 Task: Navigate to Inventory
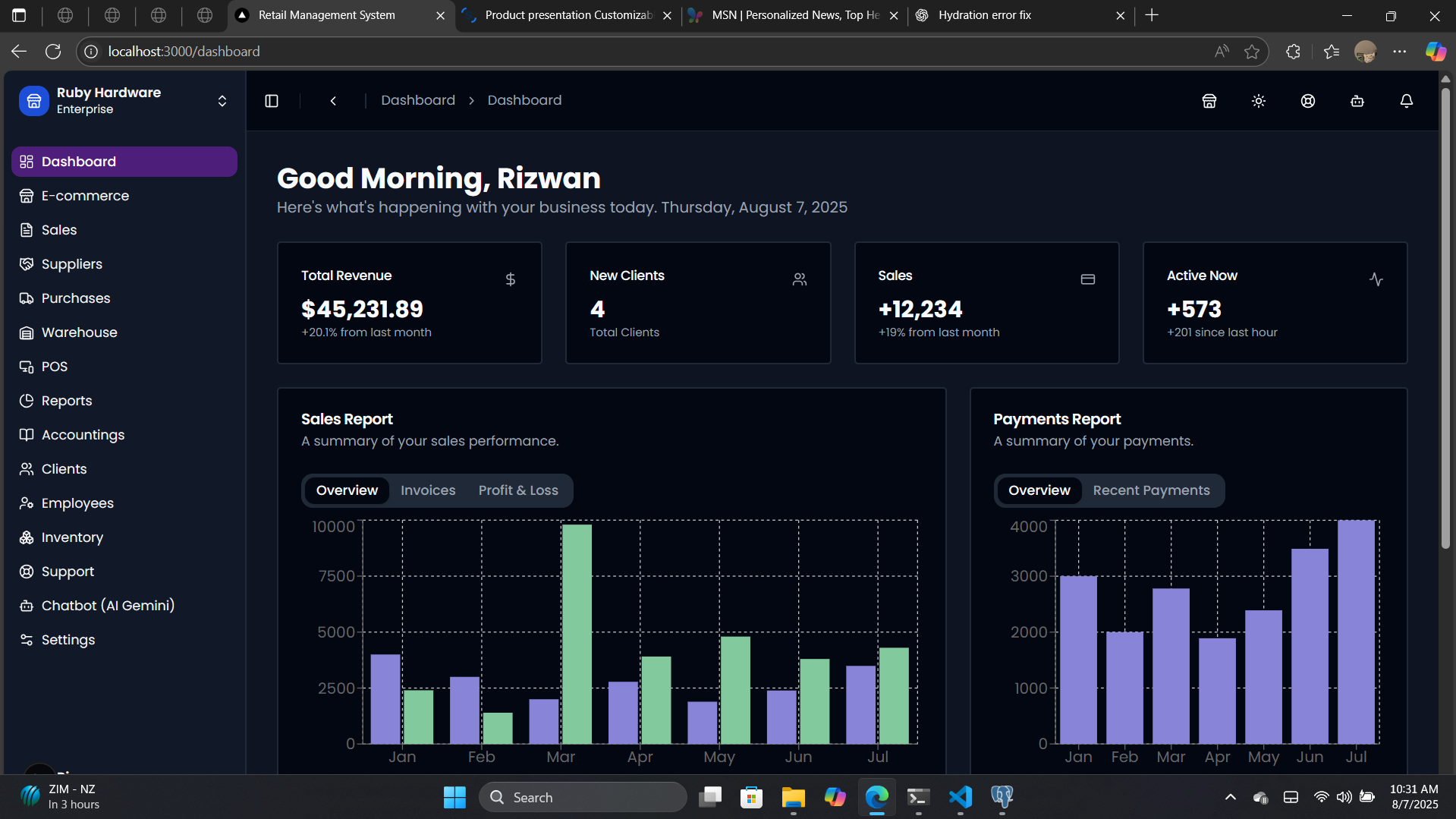pos(124,537)
